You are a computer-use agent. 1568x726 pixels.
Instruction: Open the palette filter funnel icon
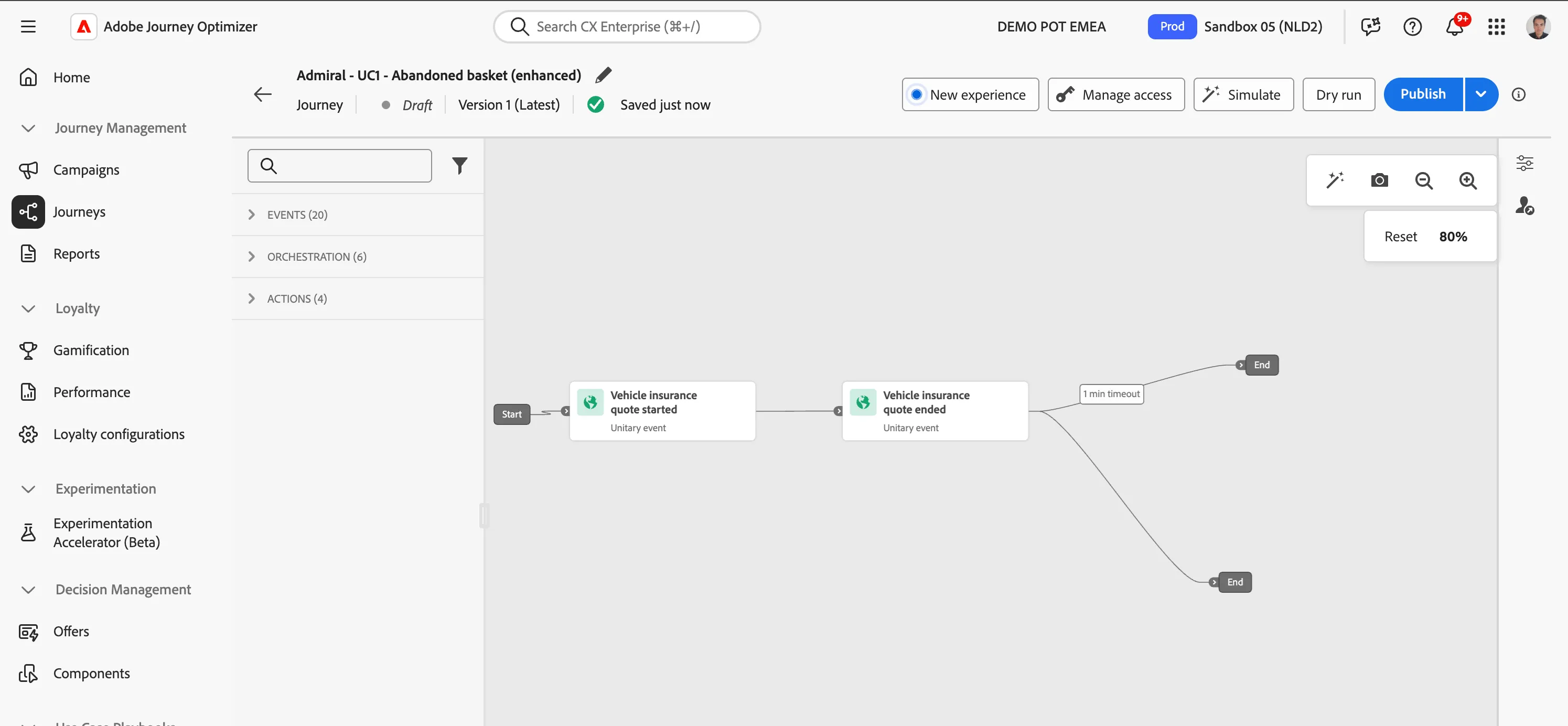(x=459, y=166)
